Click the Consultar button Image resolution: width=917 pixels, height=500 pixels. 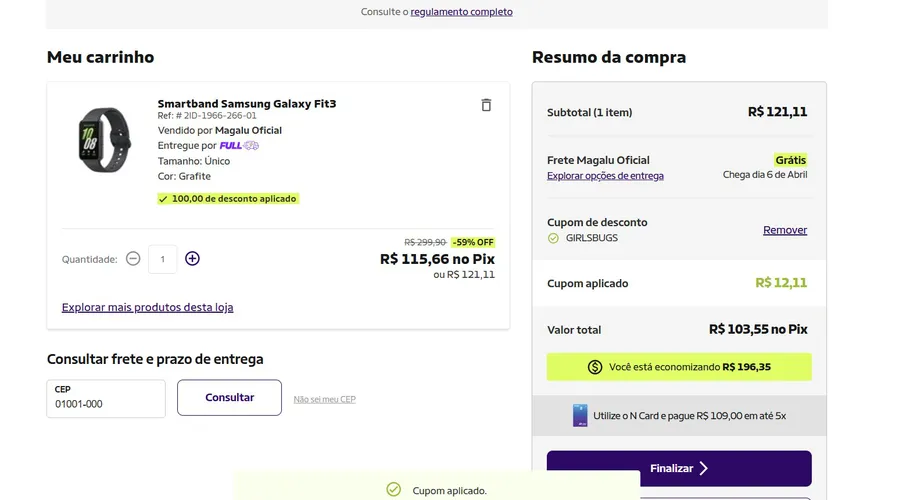[229, 398]
